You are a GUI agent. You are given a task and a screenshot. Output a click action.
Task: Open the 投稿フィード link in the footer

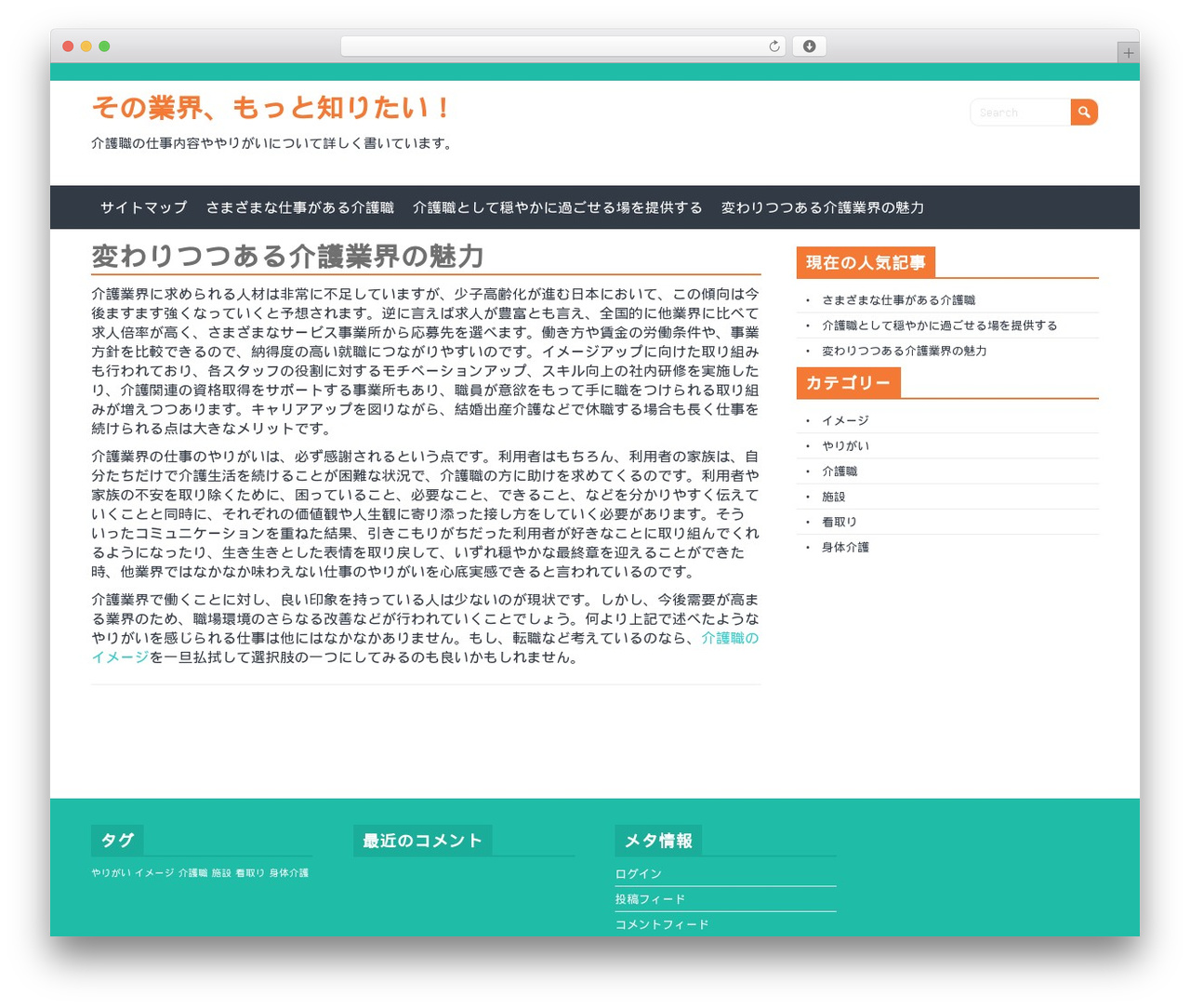650,899
